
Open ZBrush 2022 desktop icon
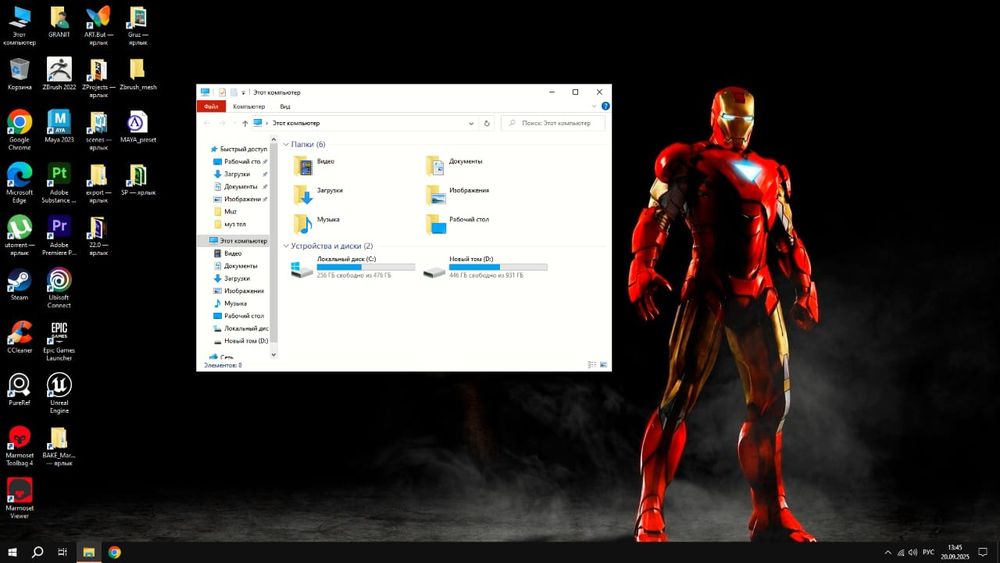tap(59, 73)
